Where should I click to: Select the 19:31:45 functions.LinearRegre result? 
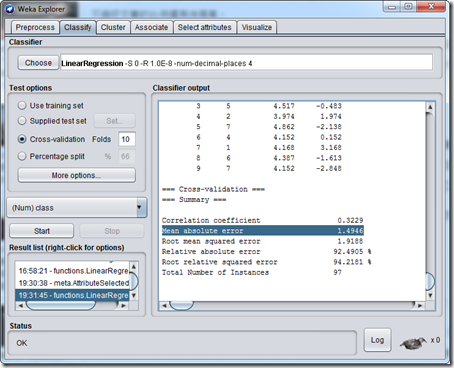click(72, 295)
